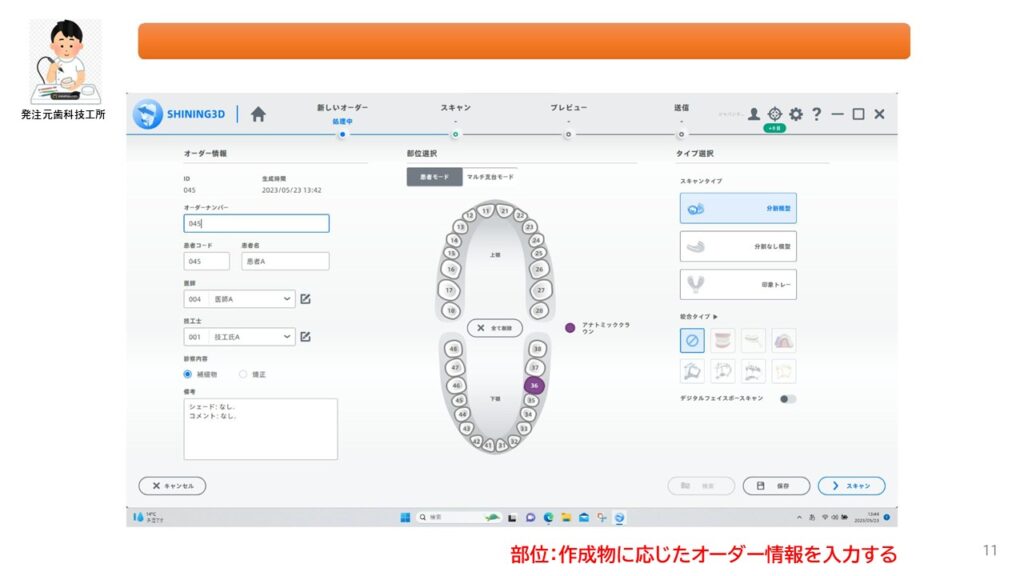This screenshot has height=576, width=1024.
Task: Expand the 咬合タイプ arrow
Action: pyautogui.click(x=716, y=317)
